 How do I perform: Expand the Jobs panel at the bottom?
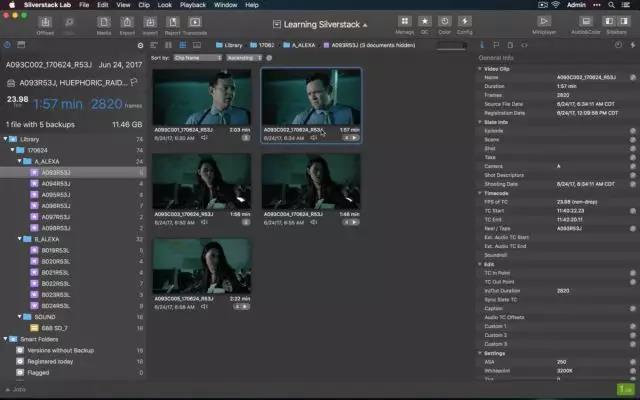tap(16, 389)
